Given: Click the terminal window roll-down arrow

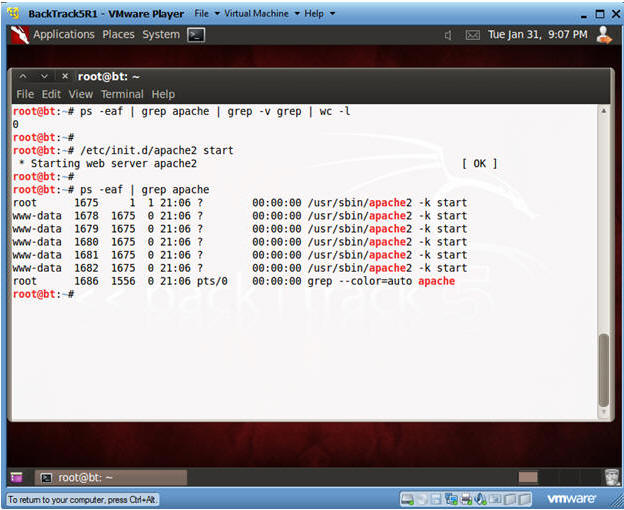Looking at the screenshot, I should point(44,76).
